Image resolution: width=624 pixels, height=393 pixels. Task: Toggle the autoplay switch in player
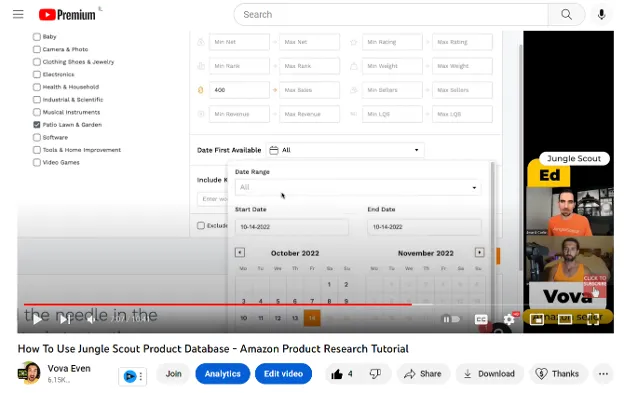coord(451,319)
